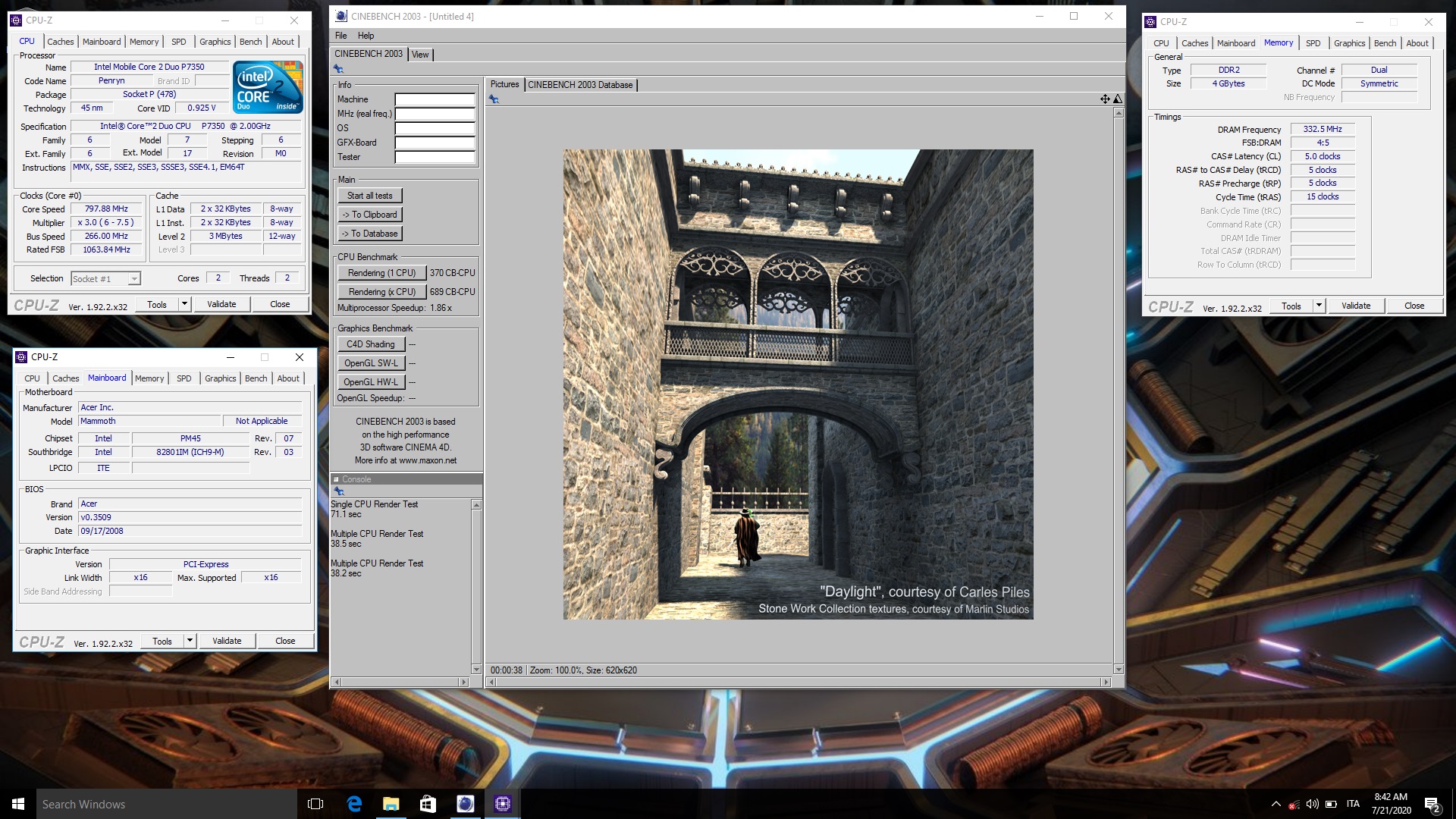Show hidden system tray icons
This screenshot has height=819, width=1456.
pos(1276,804)
